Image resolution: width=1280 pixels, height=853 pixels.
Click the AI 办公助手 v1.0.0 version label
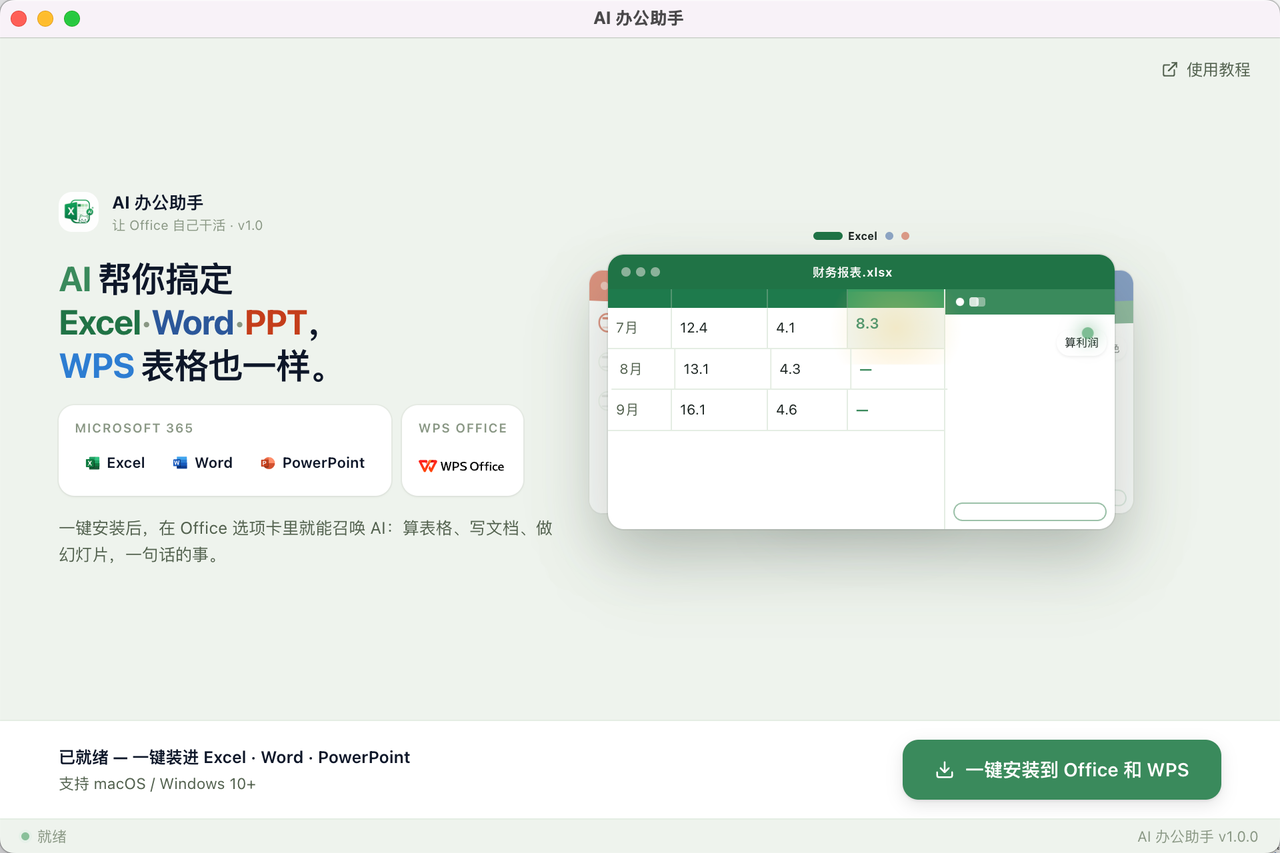click(1197, 836)
